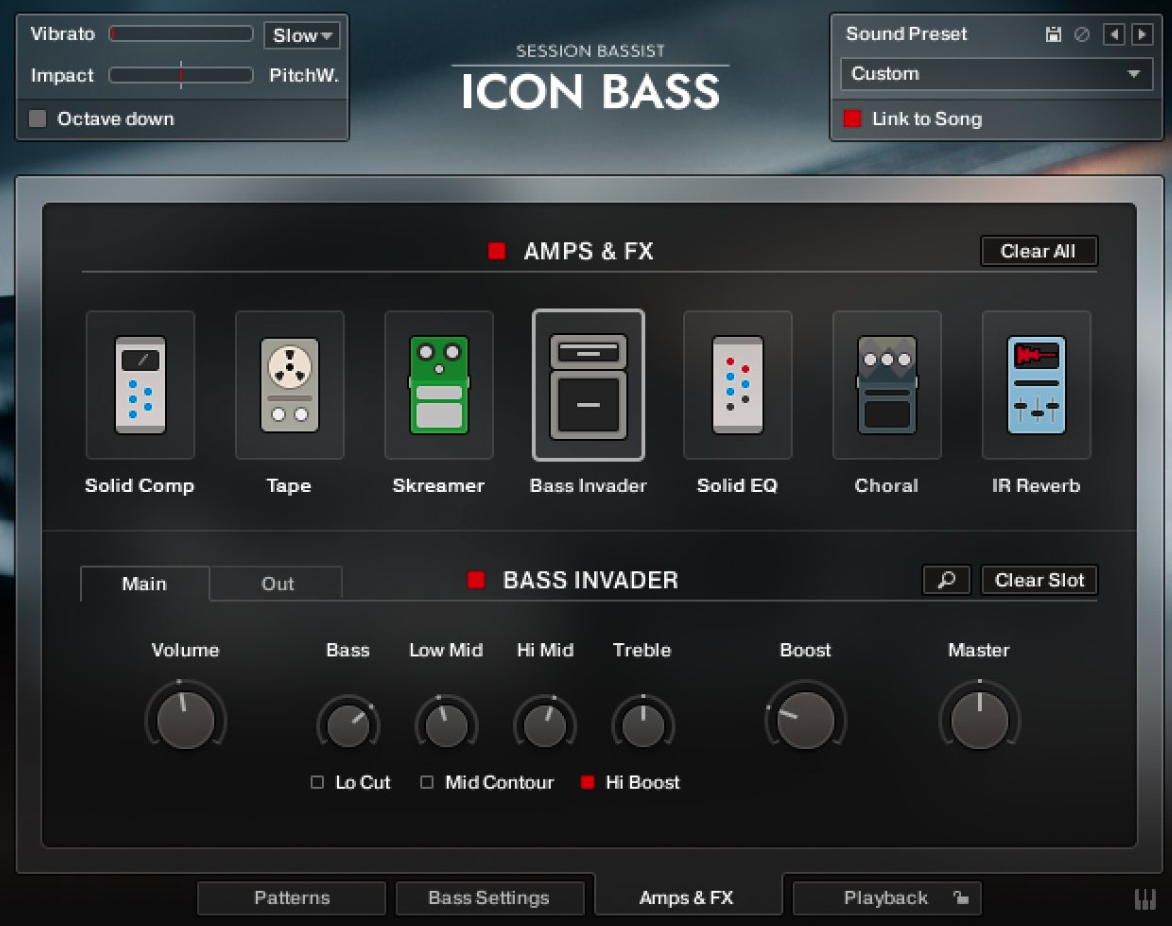The height and width of the screenshot is (926, 1172).
Task: Select the IR Reverb pedal icon
Action: click(1036, 385)
